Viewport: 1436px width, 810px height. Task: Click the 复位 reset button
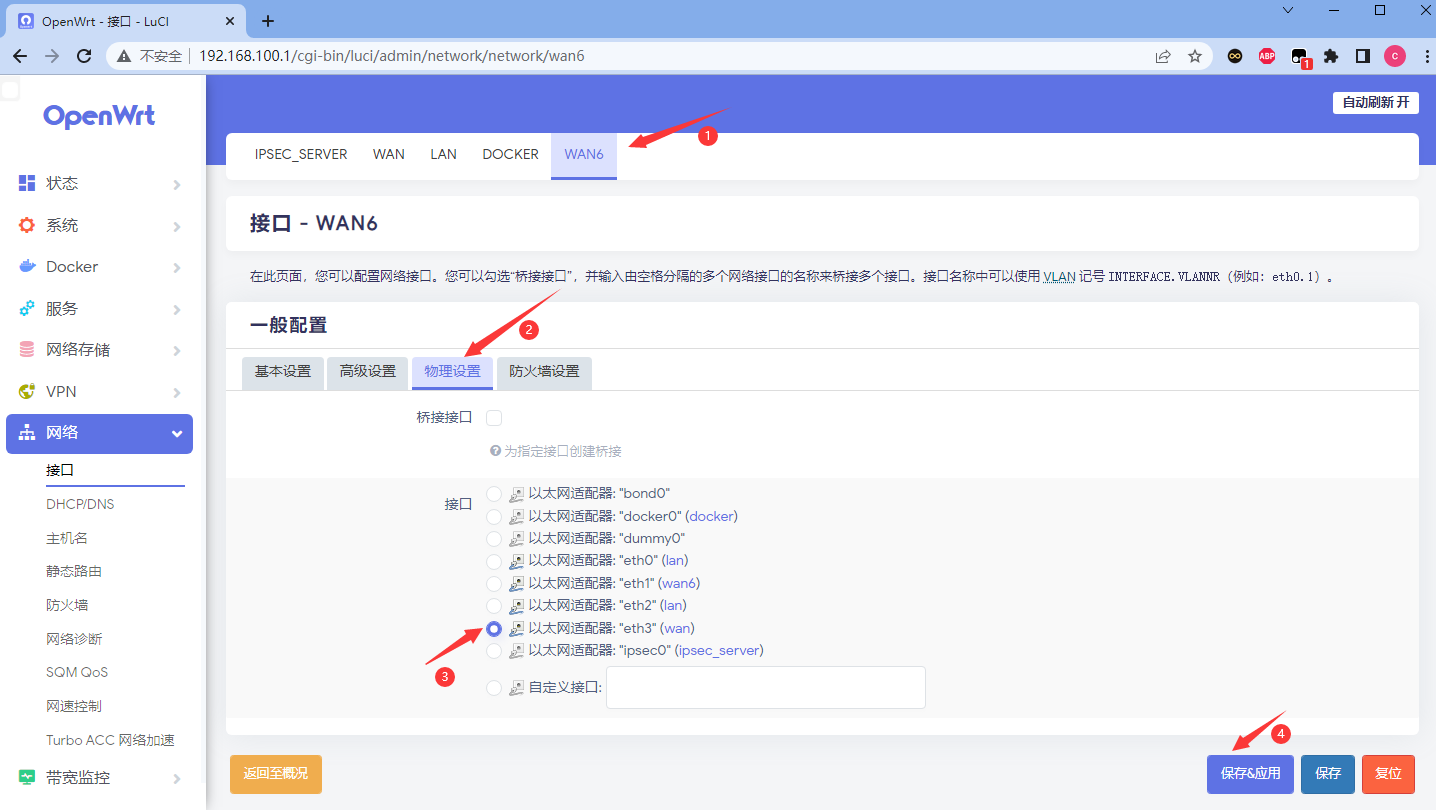coord(1388,774)
